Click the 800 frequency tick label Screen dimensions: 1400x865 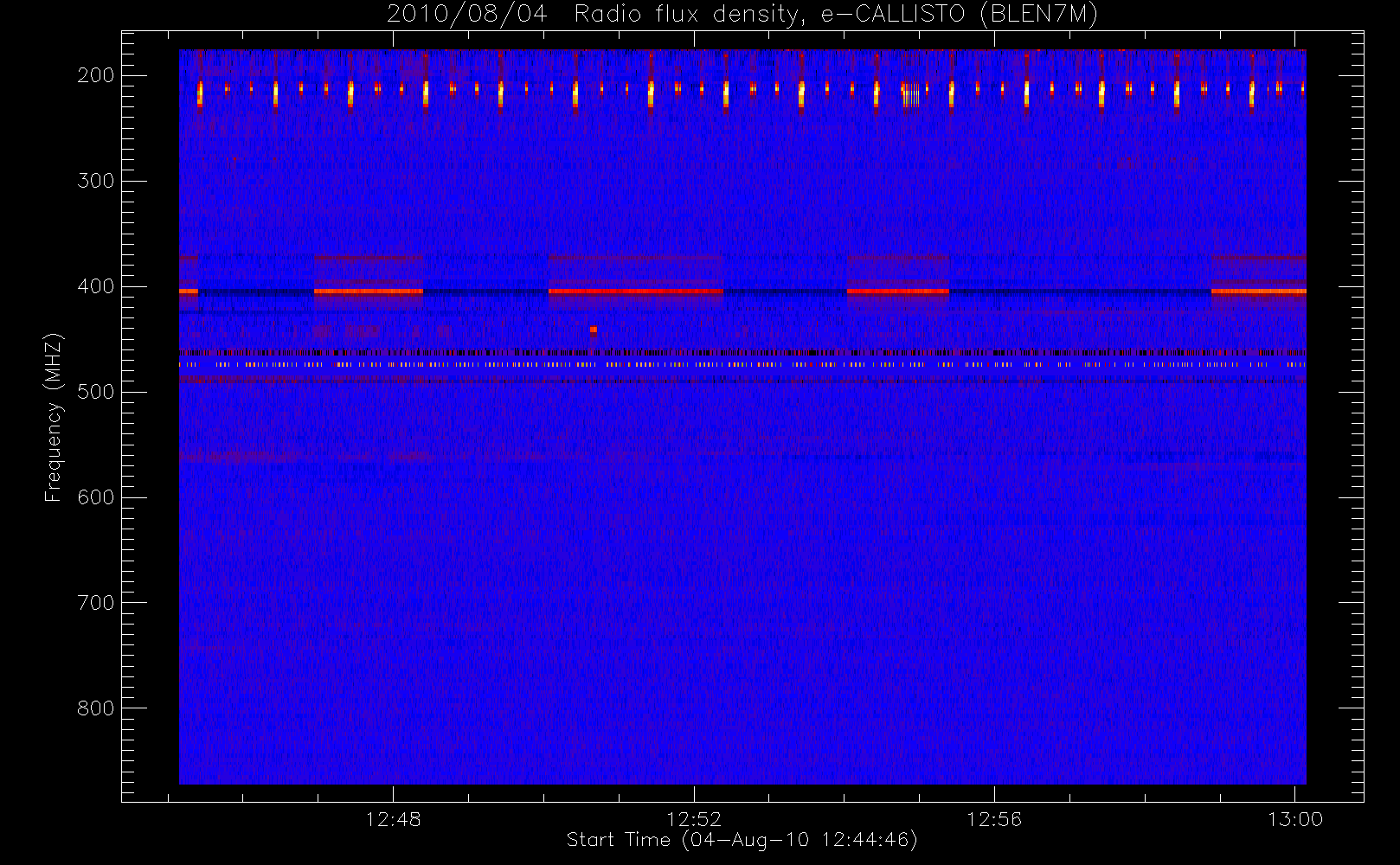[x=96, y=708]
